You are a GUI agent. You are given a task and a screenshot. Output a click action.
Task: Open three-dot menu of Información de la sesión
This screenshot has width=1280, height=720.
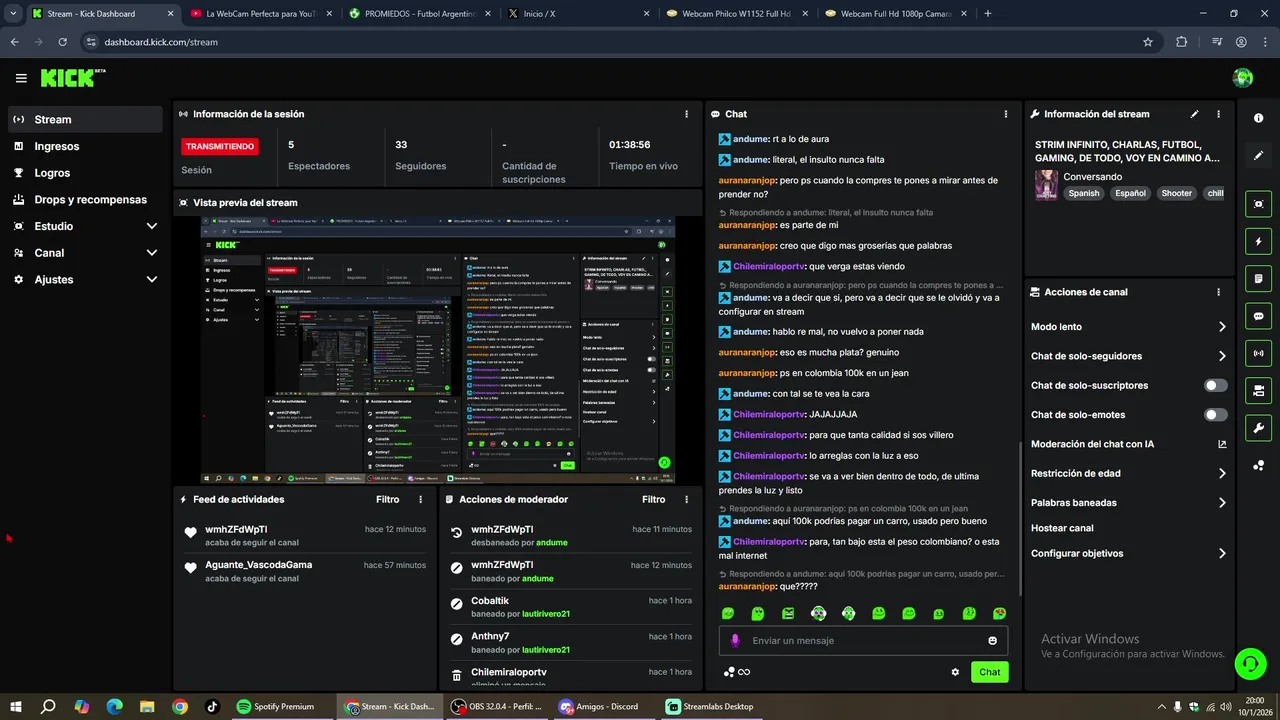[686, 114]
